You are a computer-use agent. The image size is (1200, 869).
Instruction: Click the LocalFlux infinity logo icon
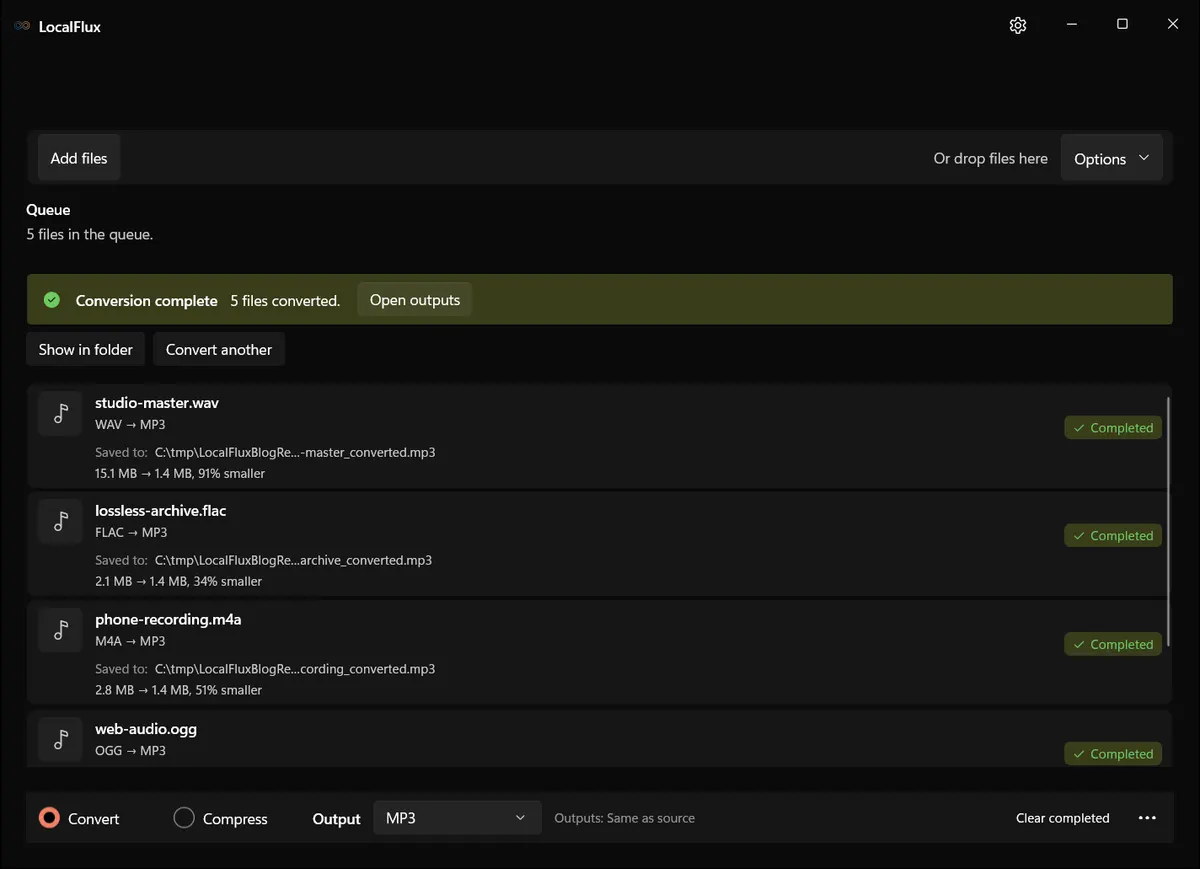pos(22,26)
